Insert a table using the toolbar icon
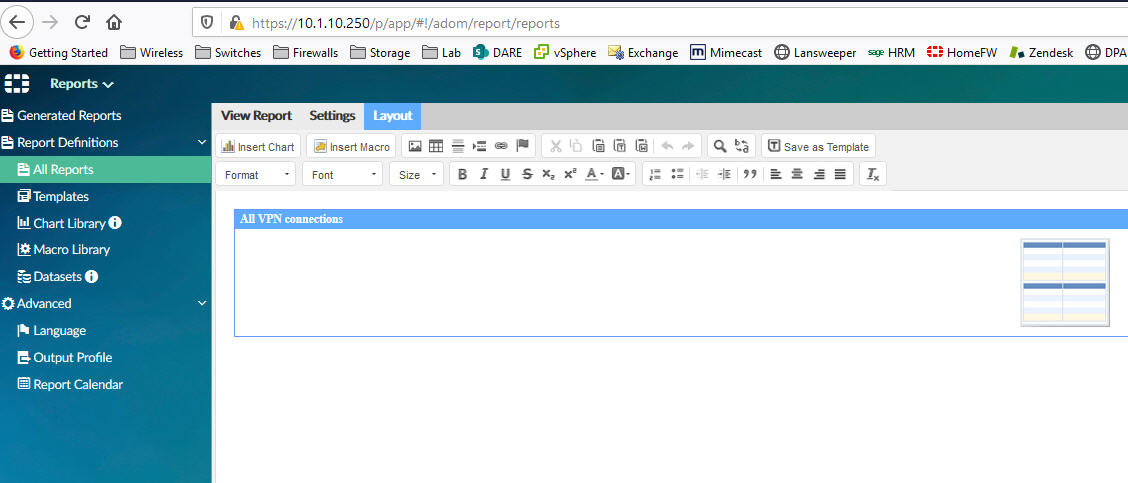Image resolution: width=1128 pixels, height=483 pixels. 436,146
